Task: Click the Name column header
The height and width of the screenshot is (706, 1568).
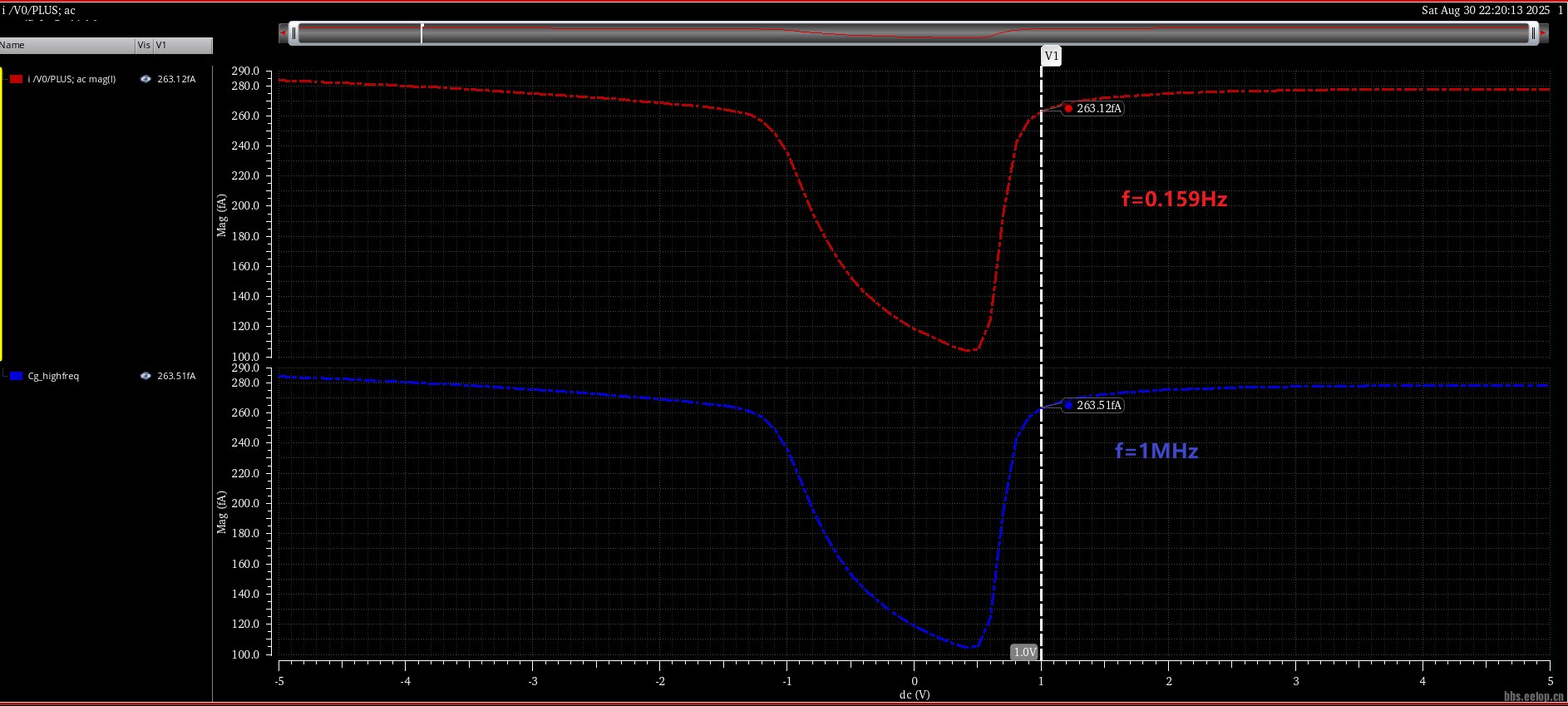Action: click(67, 45)
